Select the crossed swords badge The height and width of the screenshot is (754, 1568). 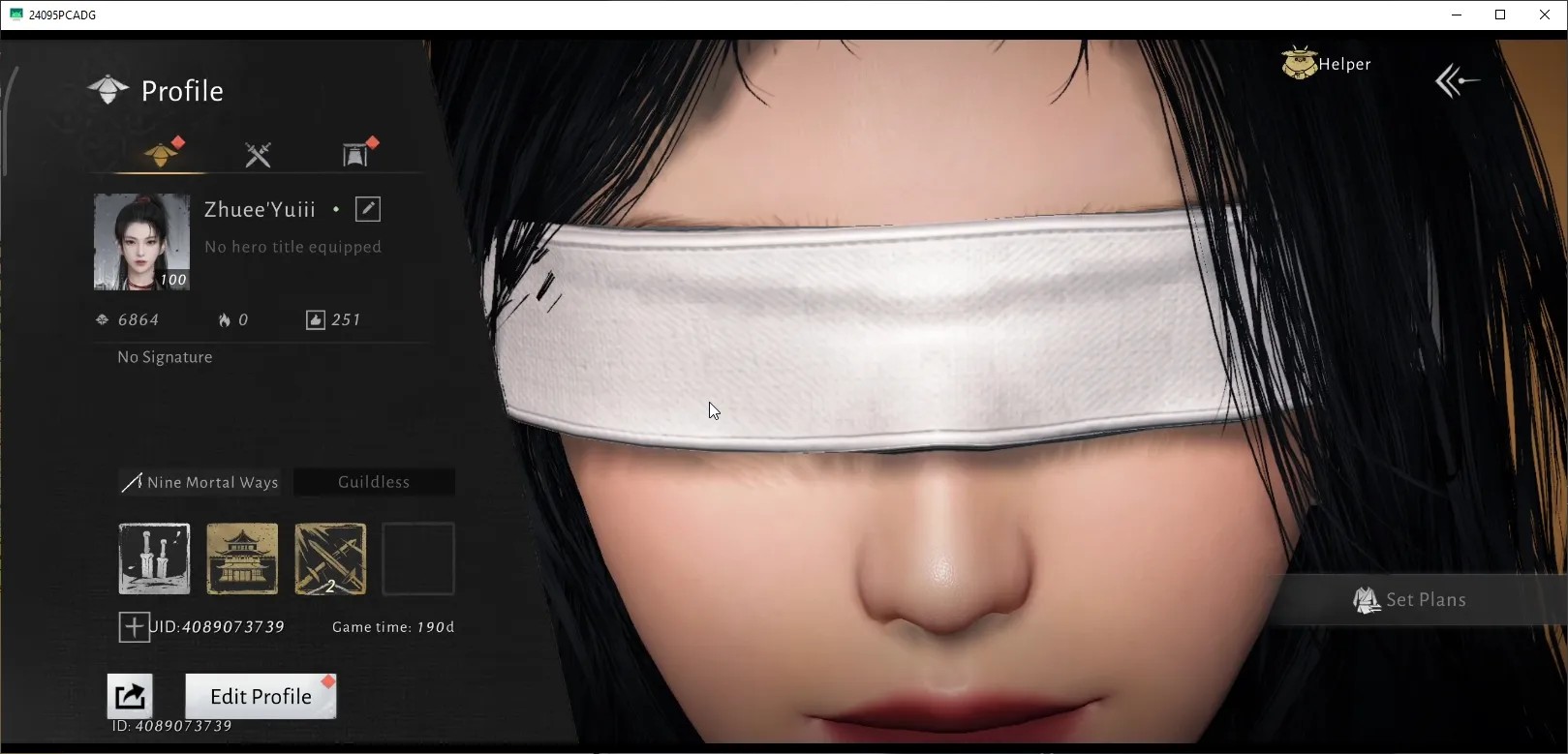[x=330, y=558]
